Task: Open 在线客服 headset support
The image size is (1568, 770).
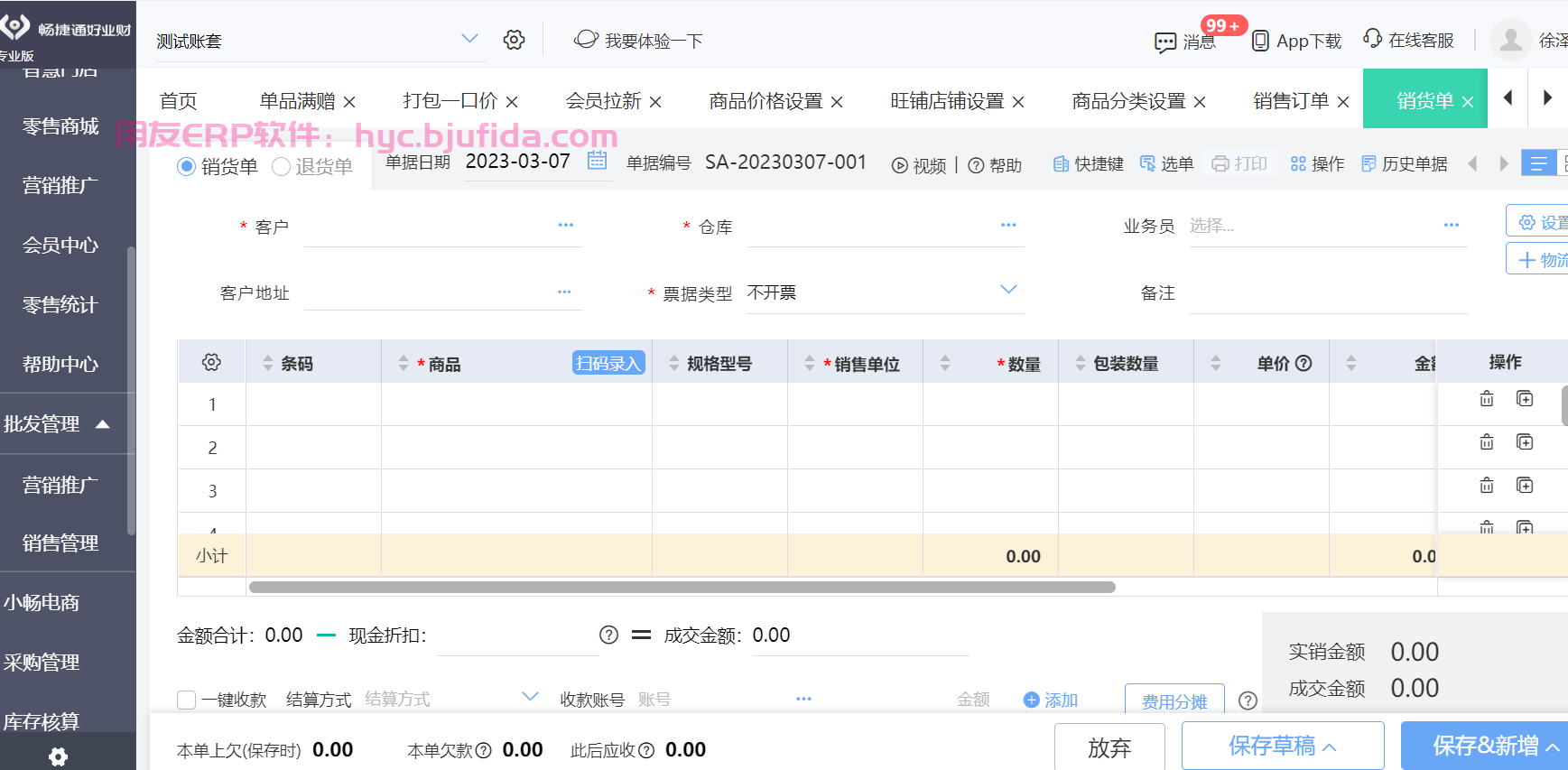Action: [x=1372, y=39]
